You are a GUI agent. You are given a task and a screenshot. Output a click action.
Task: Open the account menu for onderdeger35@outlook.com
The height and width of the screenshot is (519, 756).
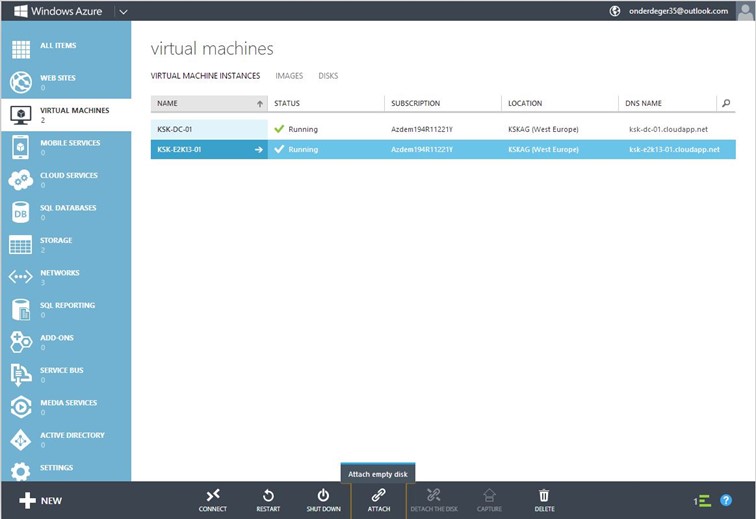point(683,11)
